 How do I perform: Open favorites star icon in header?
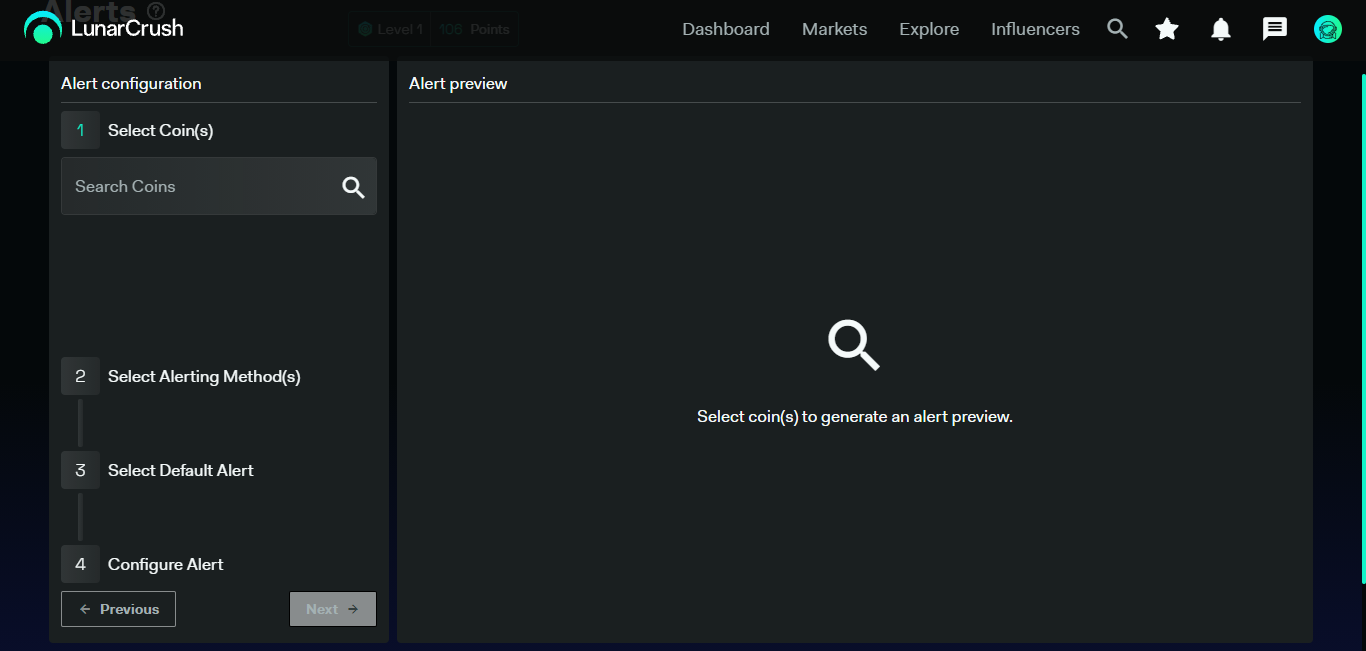tap(1167, 29)
